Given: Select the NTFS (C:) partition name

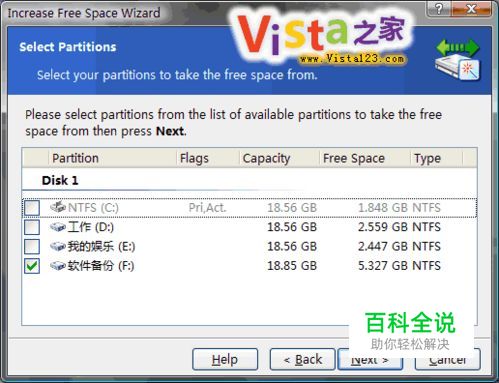Looking at the screenshot, I should click(x=93, y=208).
